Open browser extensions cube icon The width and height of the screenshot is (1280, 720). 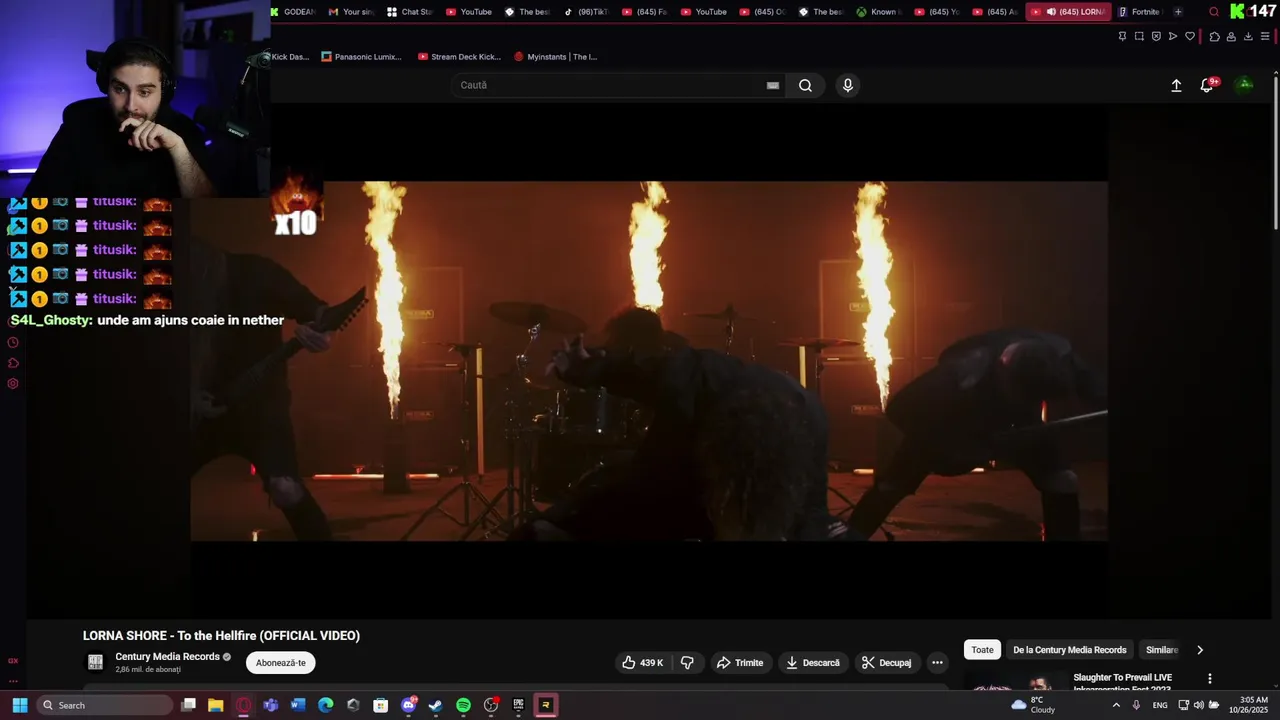click(x=1214, y=36)
